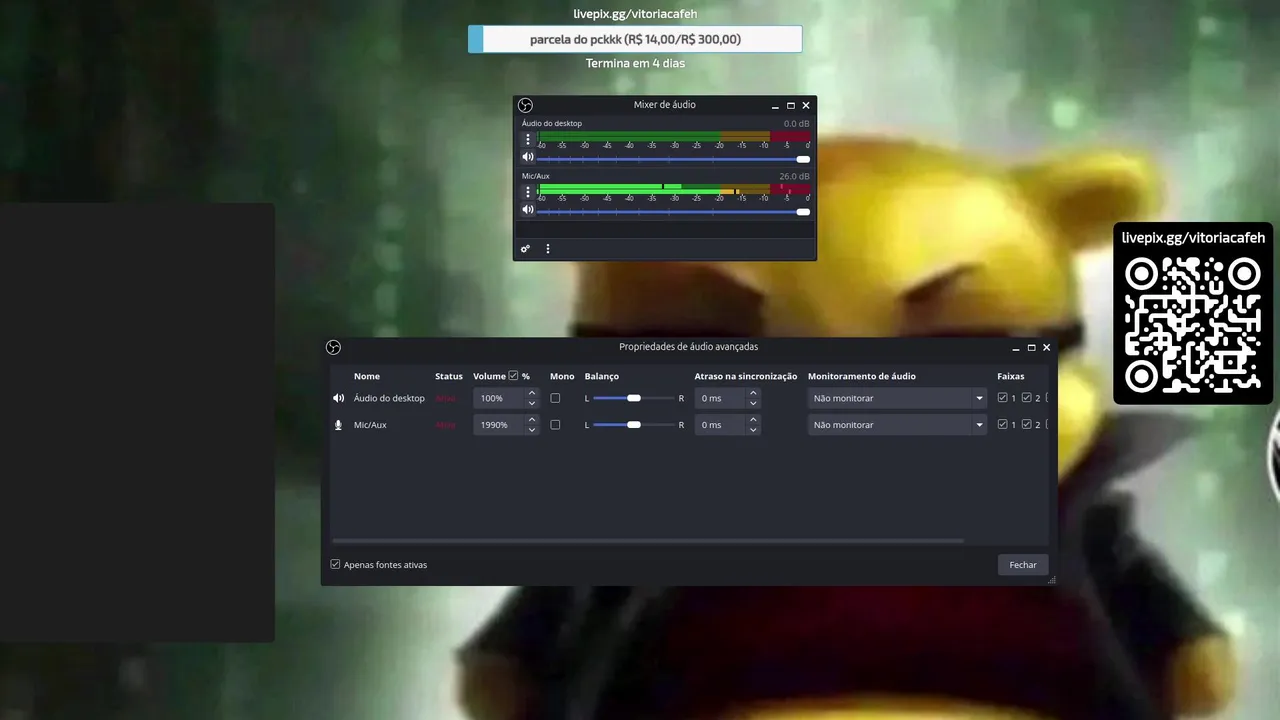This screenshot has height=720, width=1280.
Task: Uncheck track 1 for Áudio do desktop
Action: coord(1003,398)
